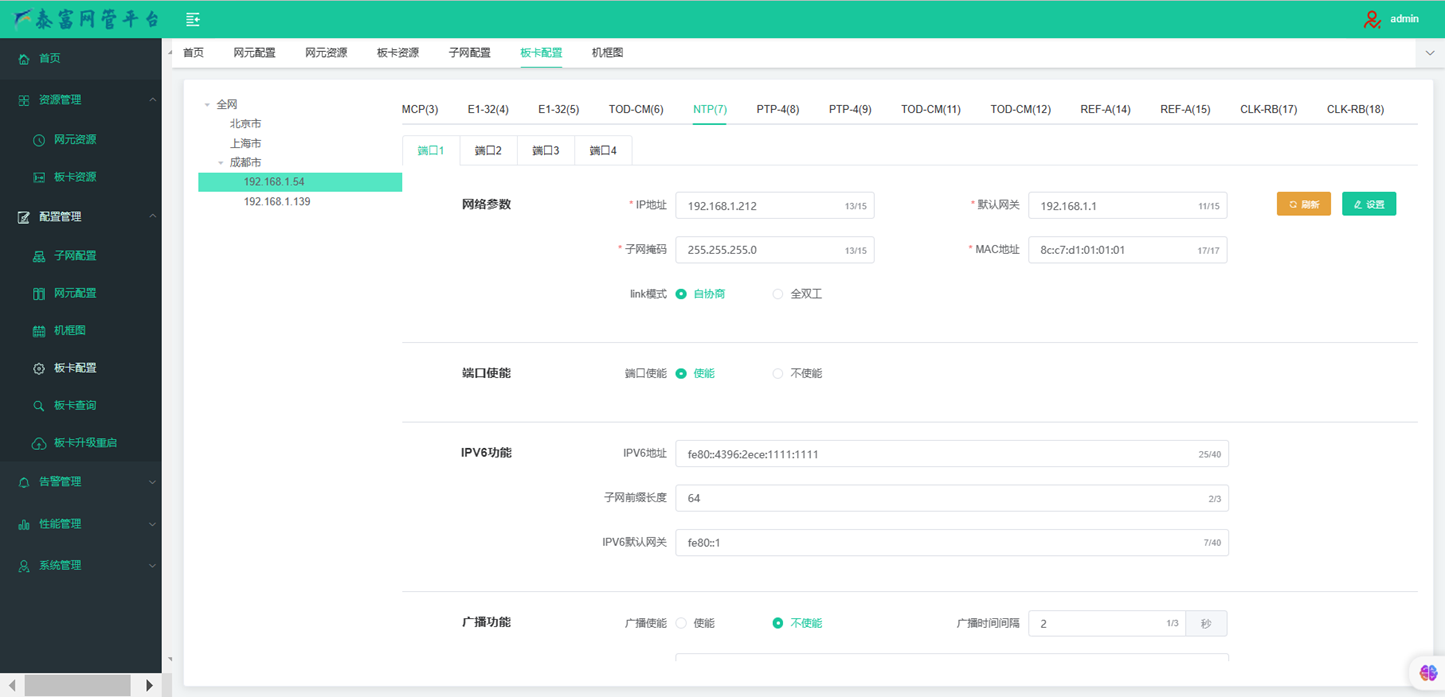Click the horizontal scrollbar at bottom left
Viewport: 1445px width, 697px height.
tap(77, 685)
